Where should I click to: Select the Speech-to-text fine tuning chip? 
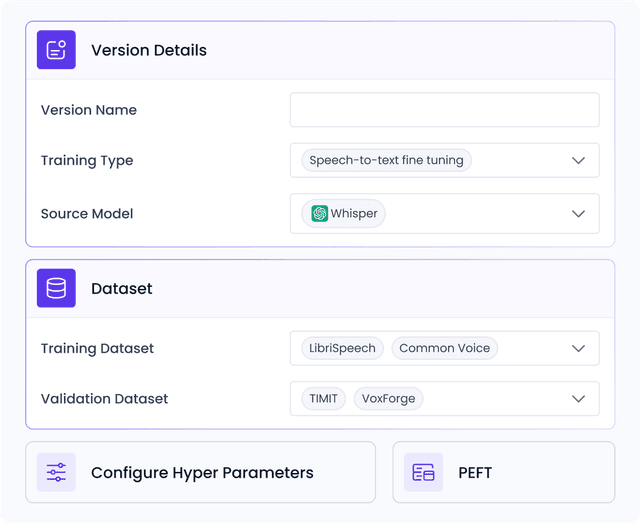(x=386, y=160)
